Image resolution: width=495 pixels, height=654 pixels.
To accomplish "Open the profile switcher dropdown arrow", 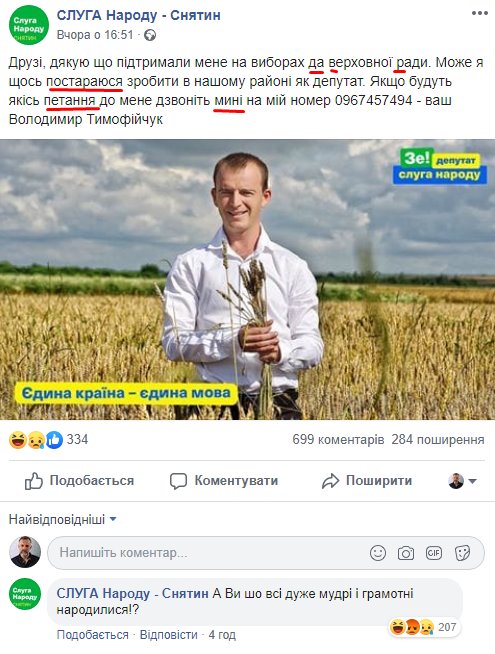I will (x=472, y=481).
